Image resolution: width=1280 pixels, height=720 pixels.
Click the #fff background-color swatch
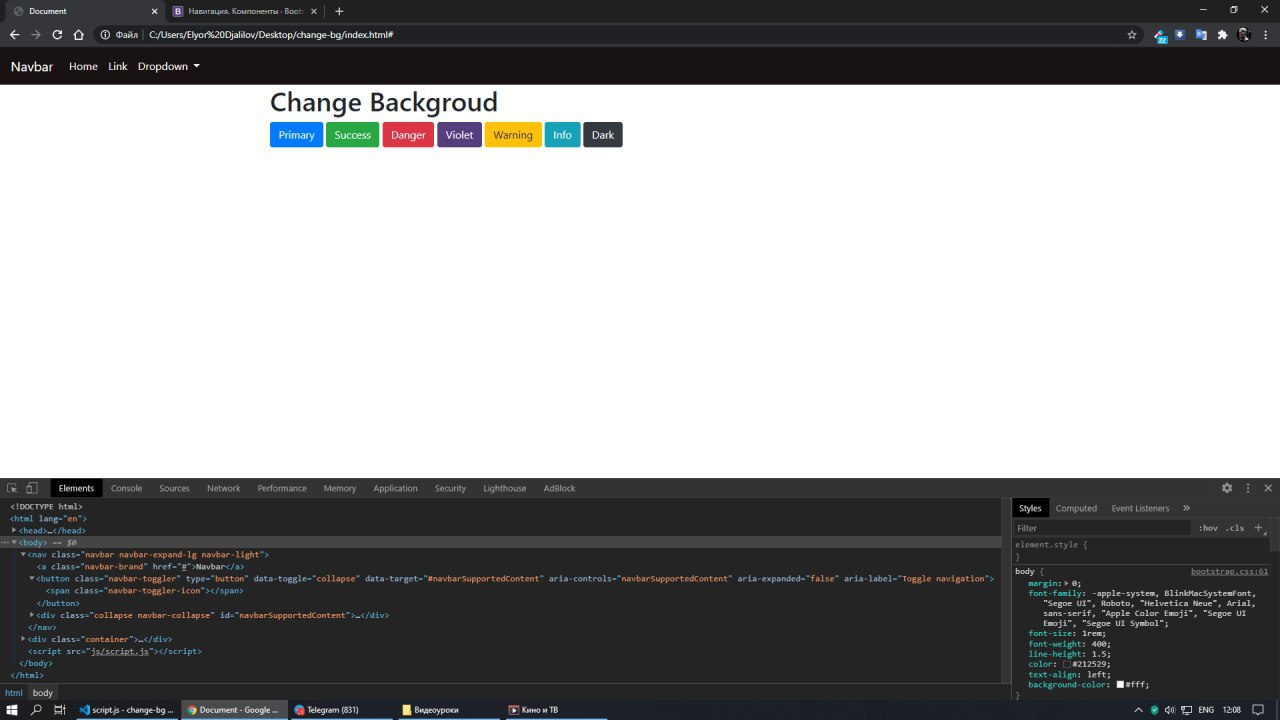1121,684
